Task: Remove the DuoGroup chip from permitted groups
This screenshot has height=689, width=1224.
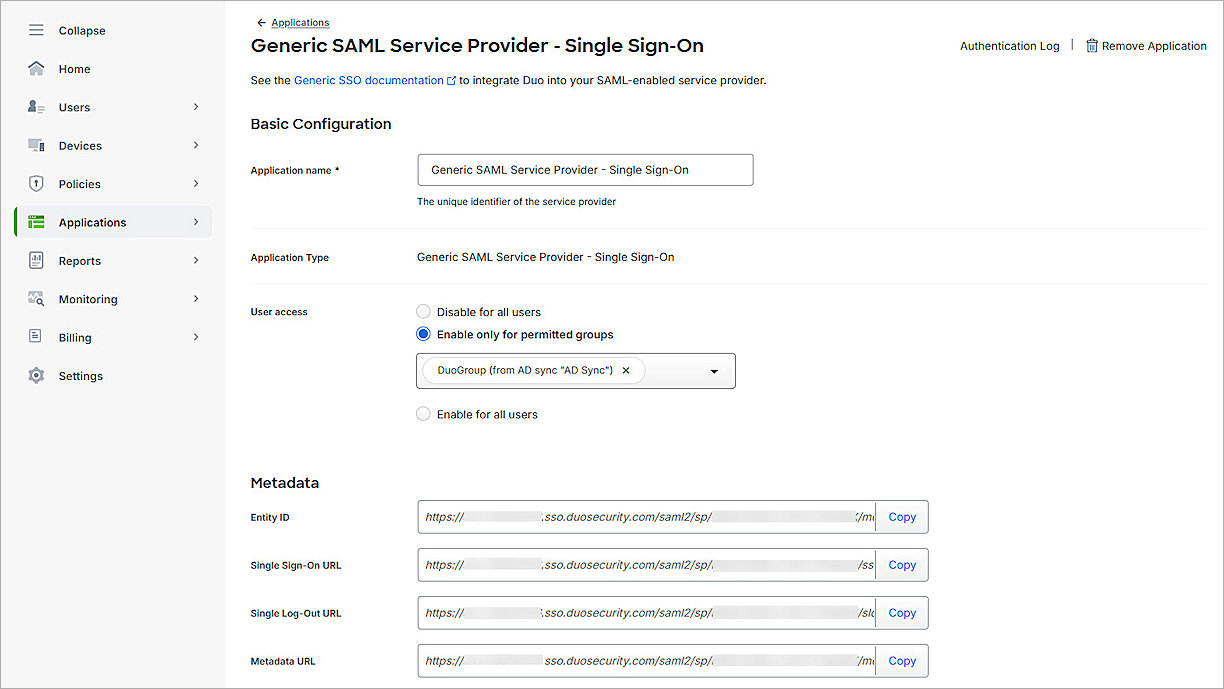Action: coord(626,369)
